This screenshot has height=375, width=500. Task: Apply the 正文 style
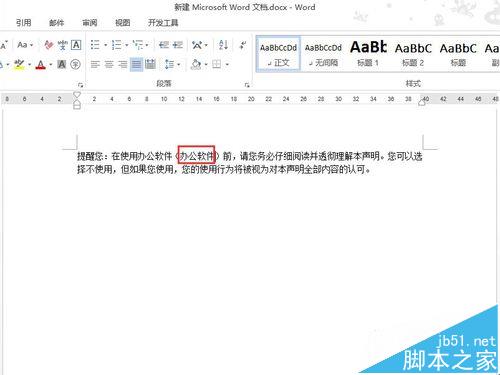click(x=278, y=54)
